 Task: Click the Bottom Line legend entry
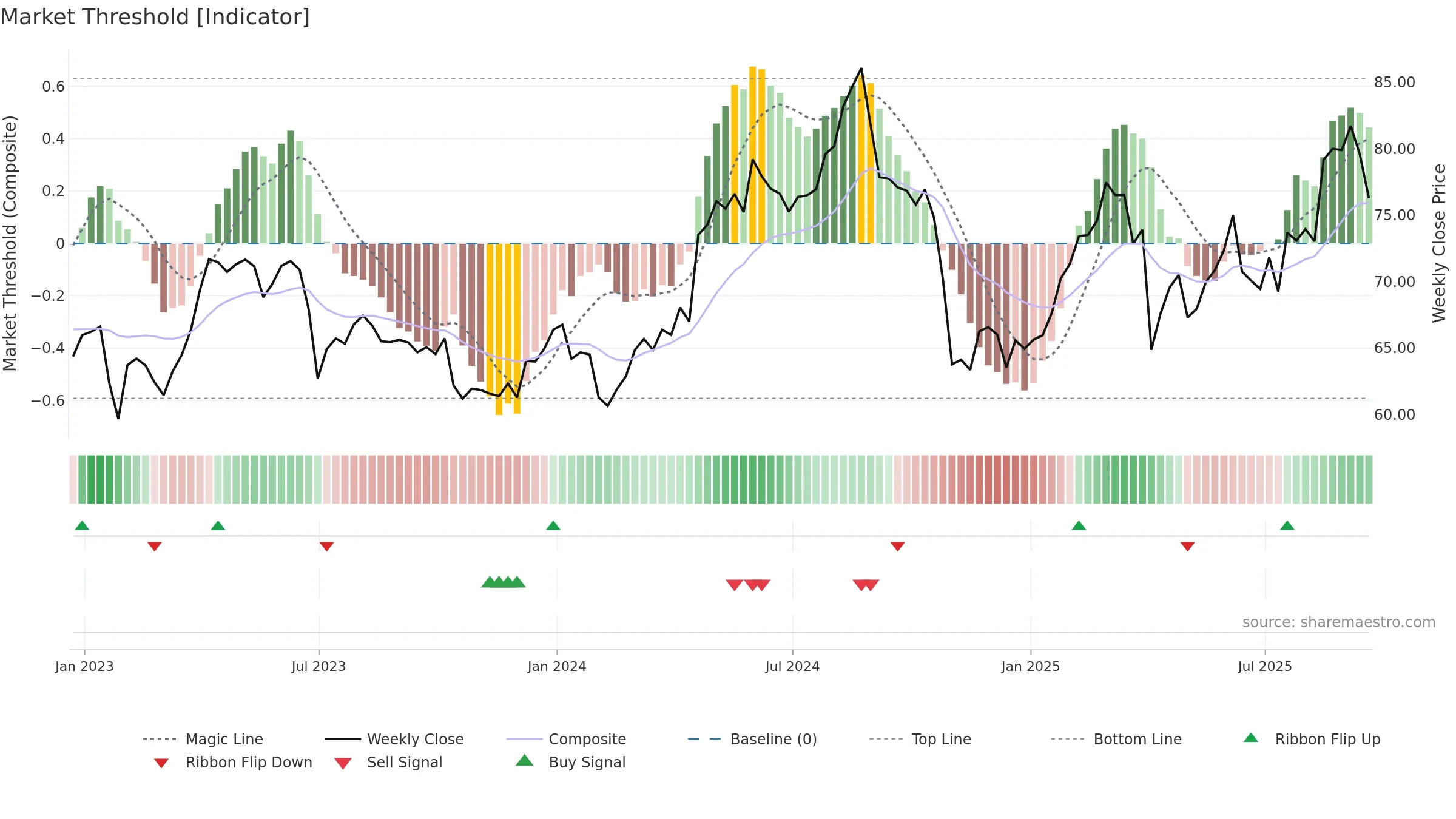[x=1116, y=739]
